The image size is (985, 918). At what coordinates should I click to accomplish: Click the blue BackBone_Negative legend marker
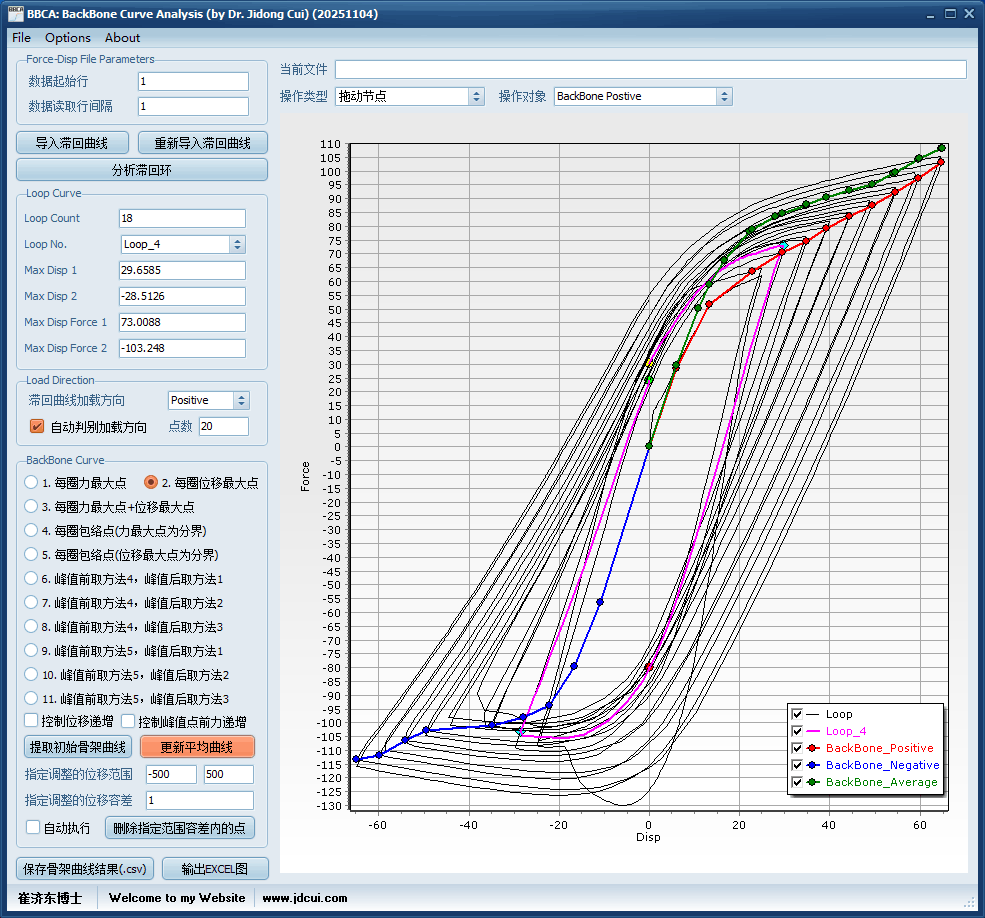tap(812, 765)
